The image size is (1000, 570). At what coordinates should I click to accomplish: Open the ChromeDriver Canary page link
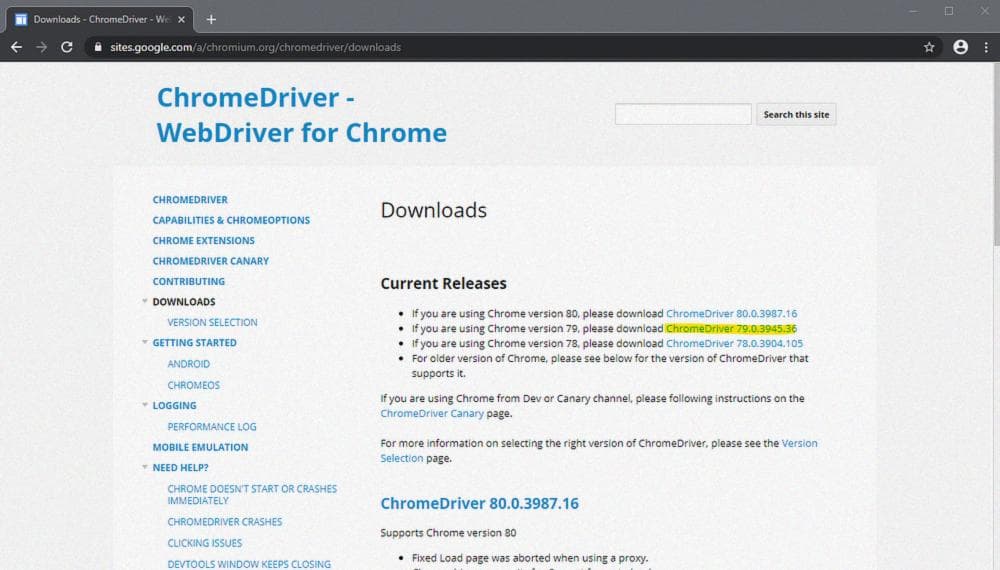pos(432,413)
